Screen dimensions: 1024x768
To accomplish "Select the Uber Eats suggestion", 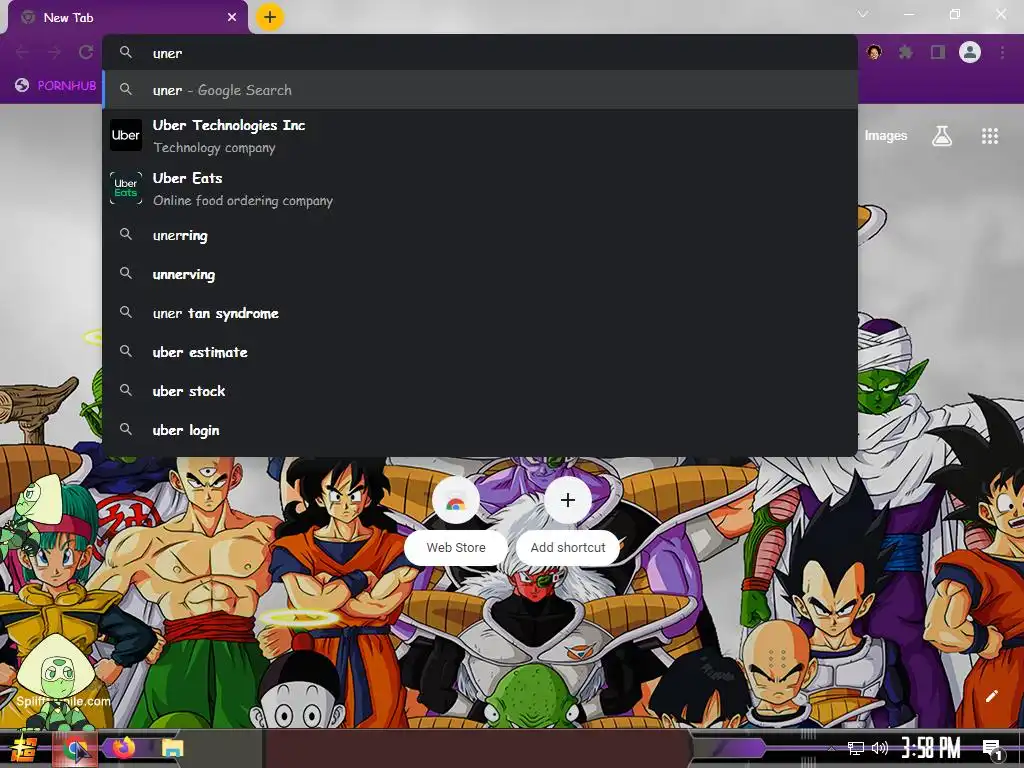I will [x=480, y=189].
